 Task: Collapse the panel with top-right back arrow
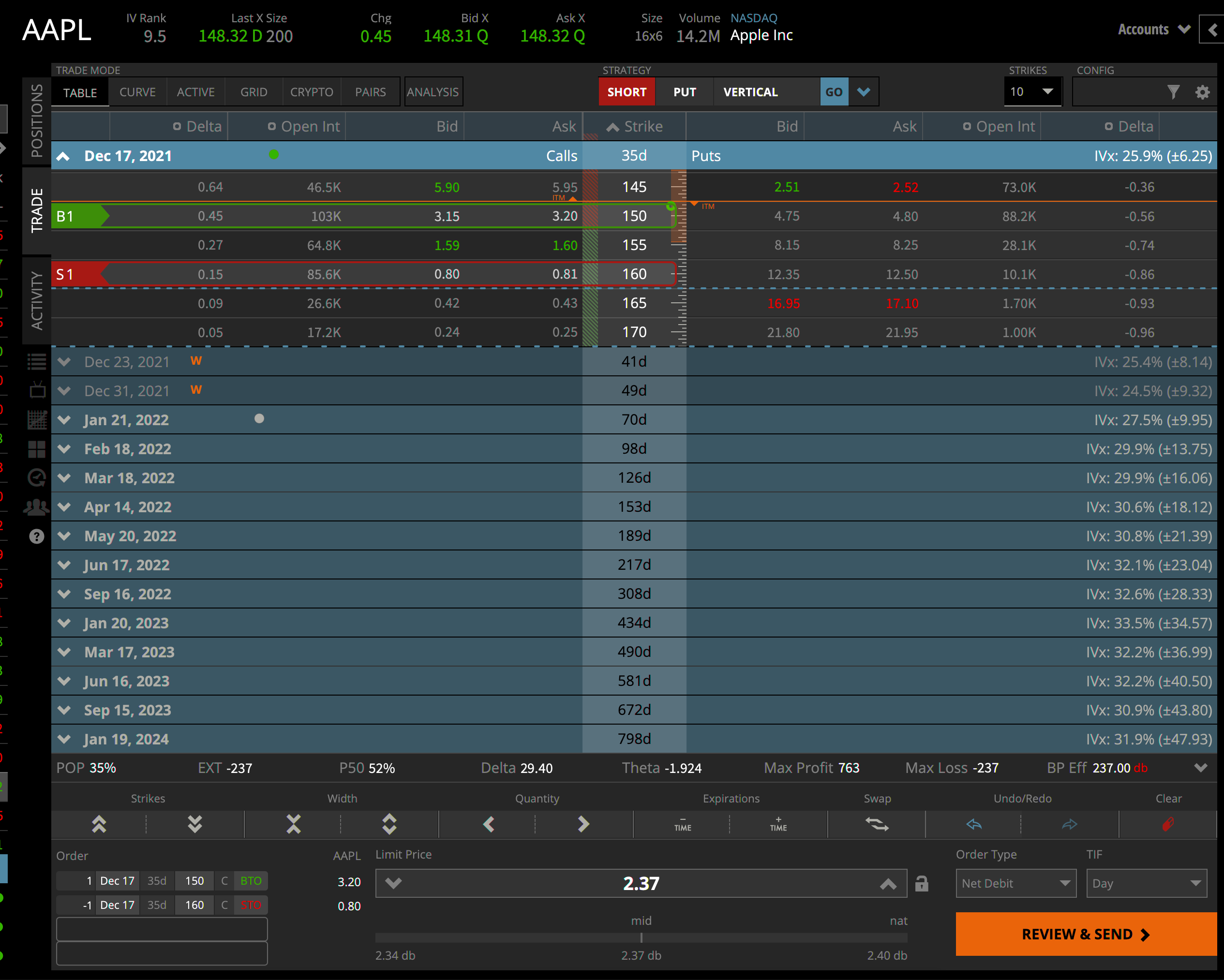click(1212, 30)
